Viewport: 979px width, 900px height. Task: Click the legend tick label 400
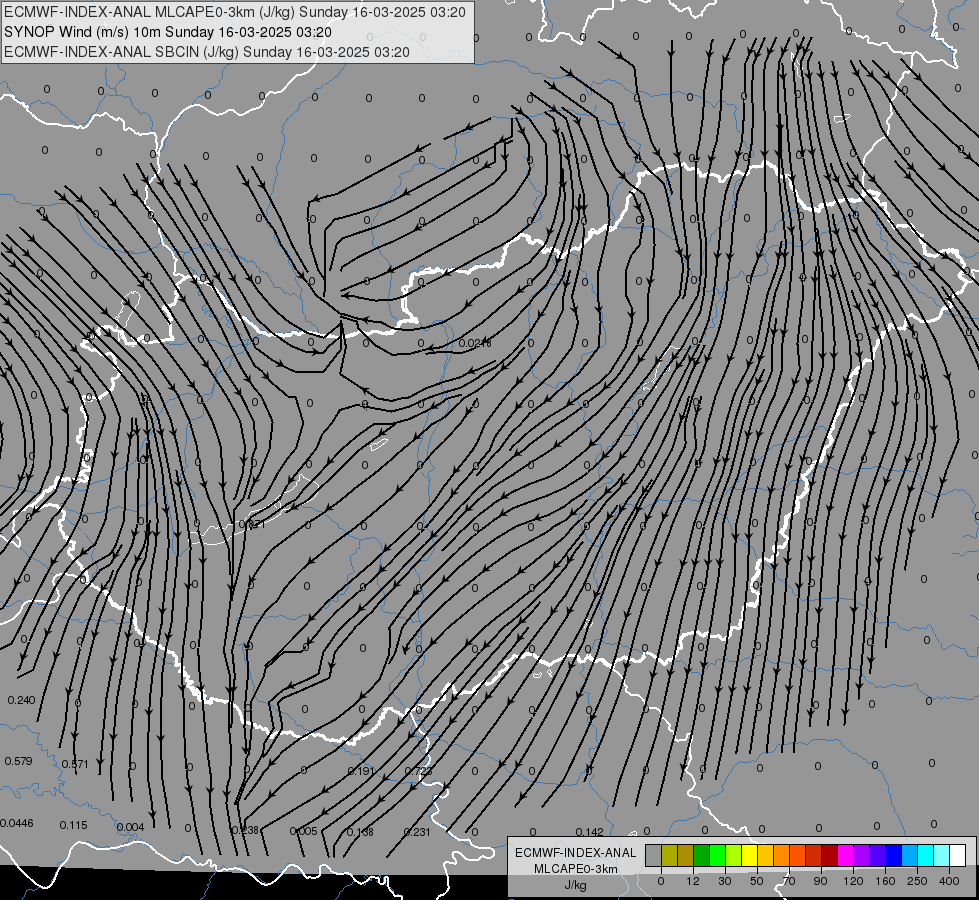[x=949, y=881]
